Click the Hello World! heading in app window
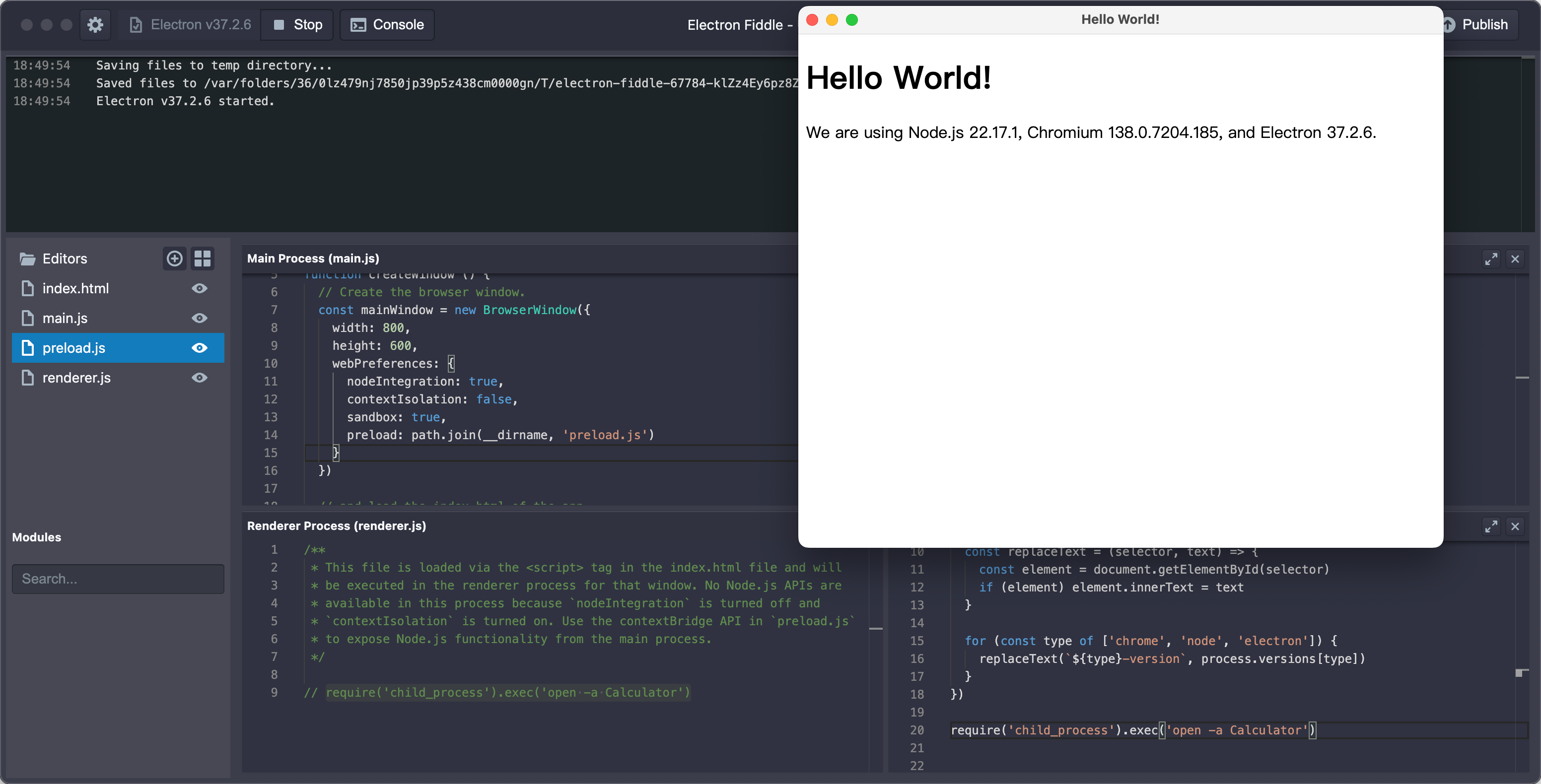 click(x=899, y=78)
